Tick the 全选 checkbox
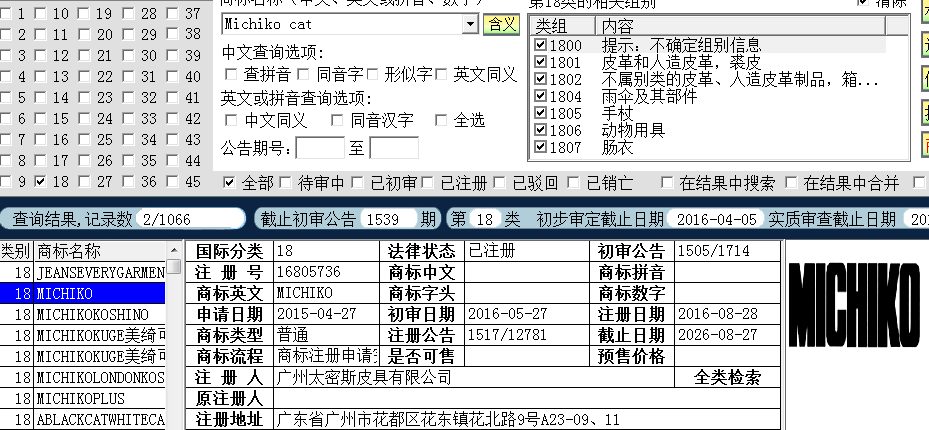This screenshot has width=929, height=430. point(441,120)
